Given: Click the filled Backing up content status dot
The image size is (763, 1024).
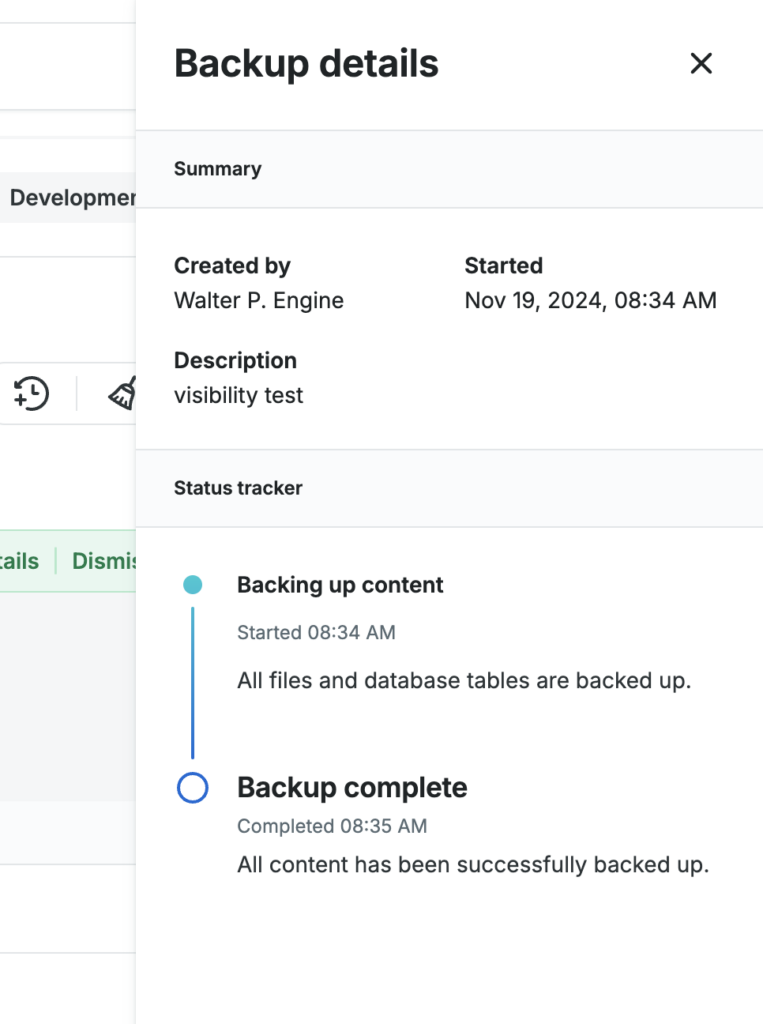Looking at the screenshot, I should tap(192, 583).
